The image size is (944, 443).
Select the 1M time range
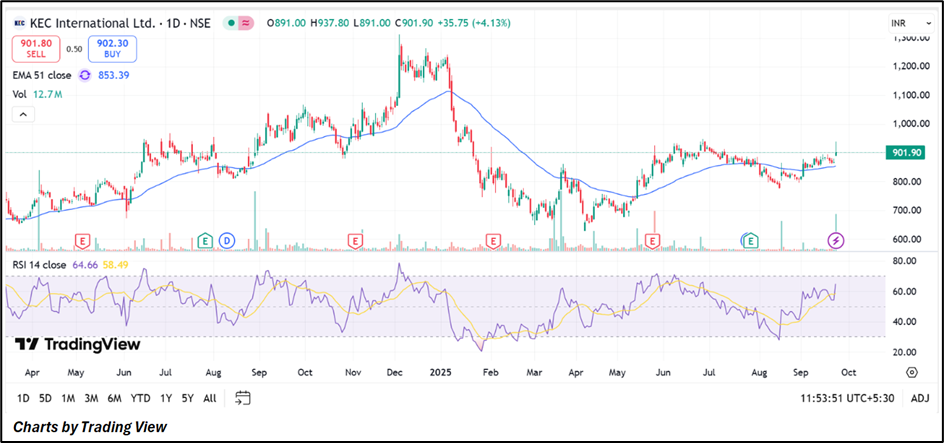point(68,398)
